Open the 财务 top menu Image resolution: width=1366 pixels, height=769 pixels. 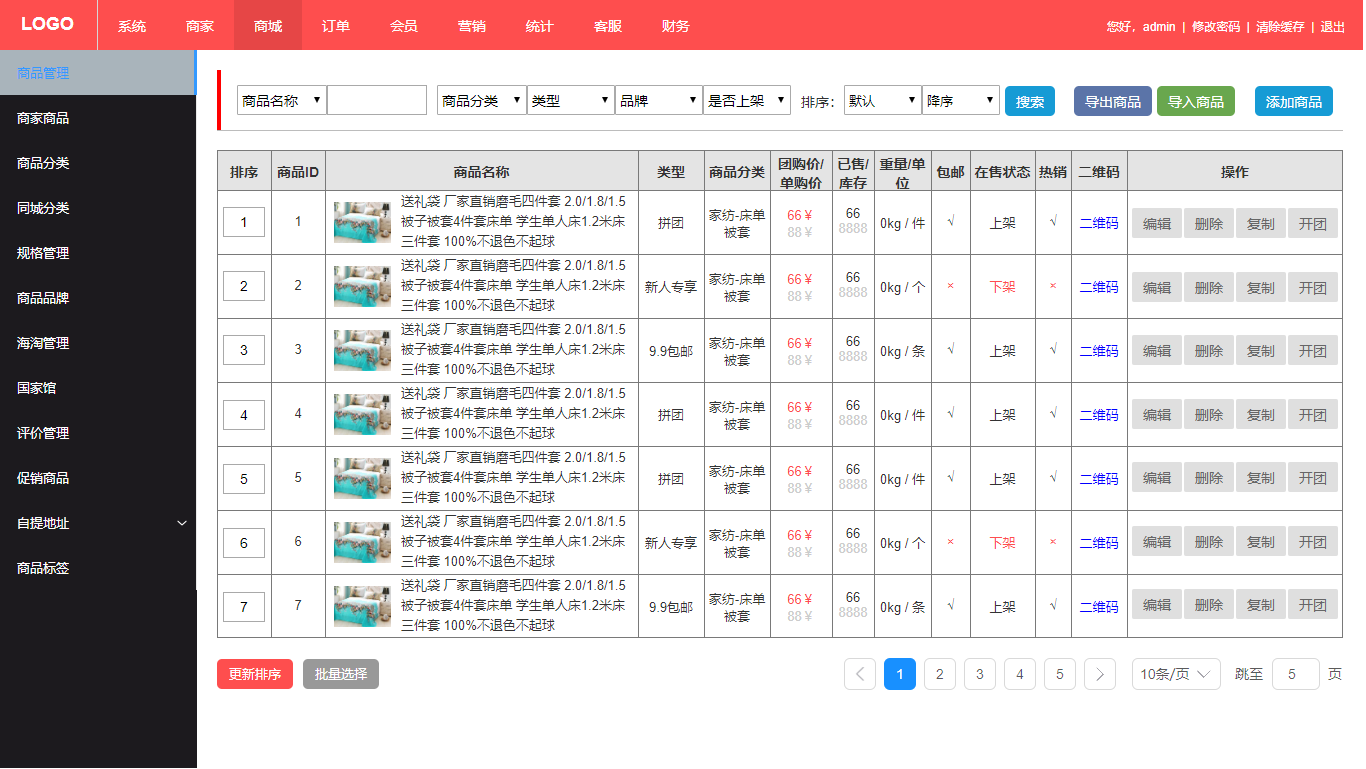(x=676, y=25)
